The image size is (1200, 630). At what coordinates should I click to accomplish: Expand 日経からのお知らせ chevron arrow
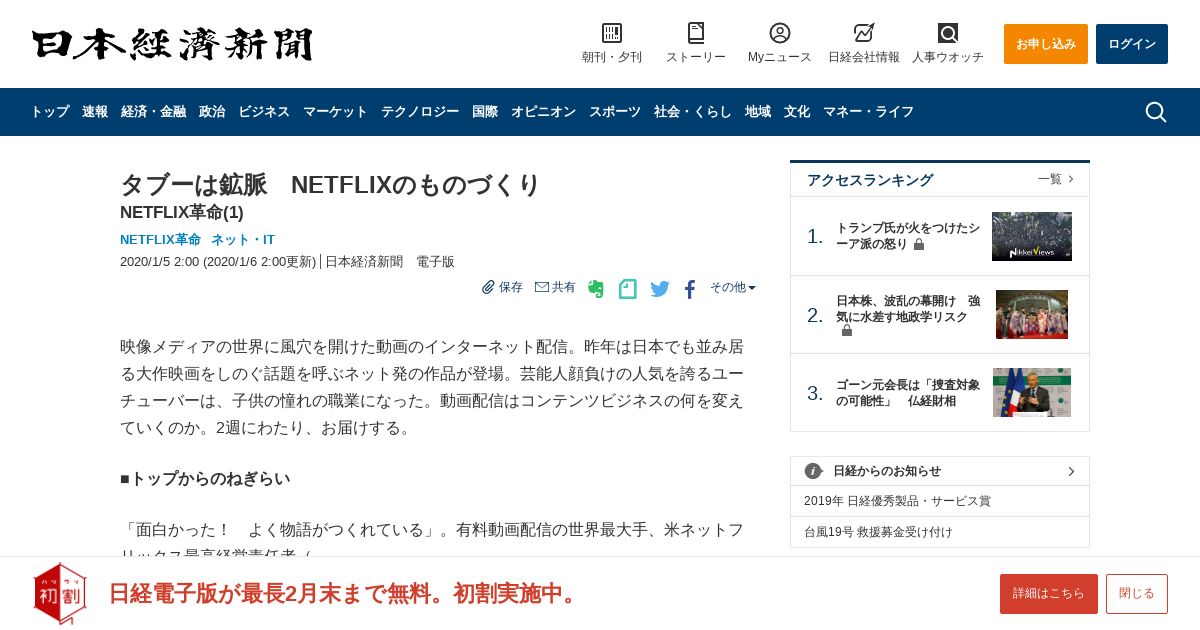(1071, 471)
